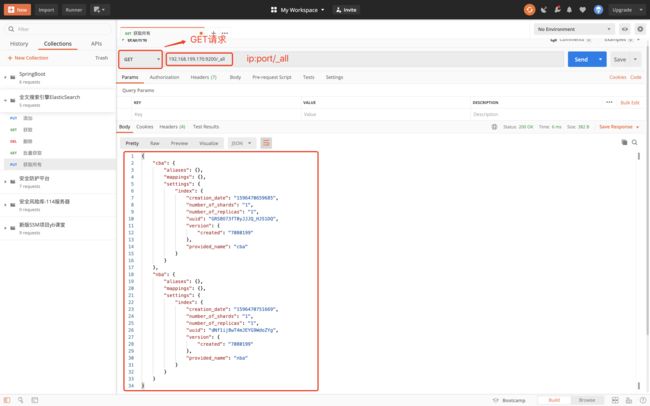Click the query param Value input field
Screen dimensions: 650x406
[x=386, y=114]
